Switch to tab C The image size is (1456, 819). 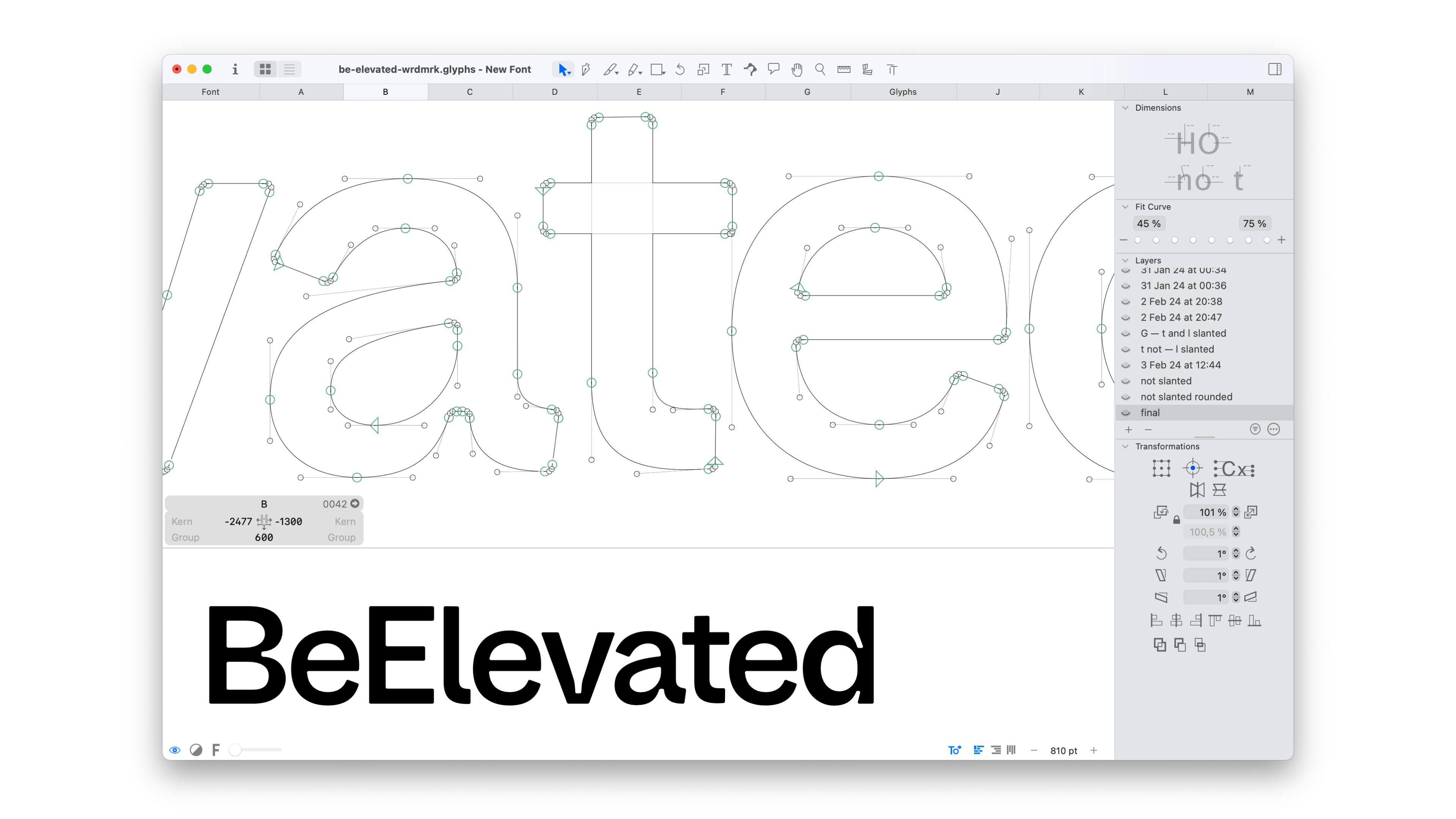click(x=470, y=91)
